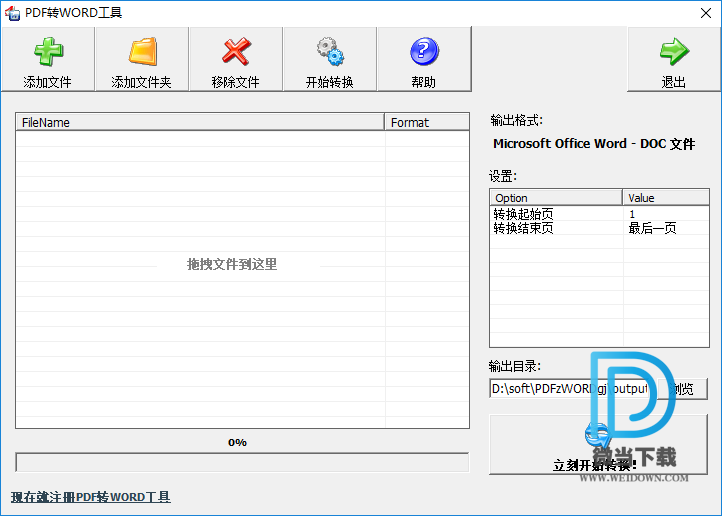This screenshot has width=722, height=516.
Task: Click the Format column header
Action: point(427,122)
